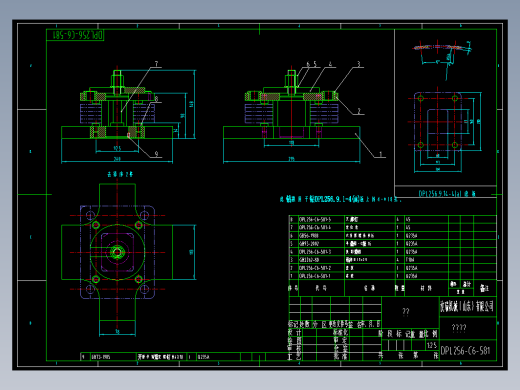Click the '??' placeholder in the title block
The width and height of the screenshot is (520, 390).
[406, 311]
